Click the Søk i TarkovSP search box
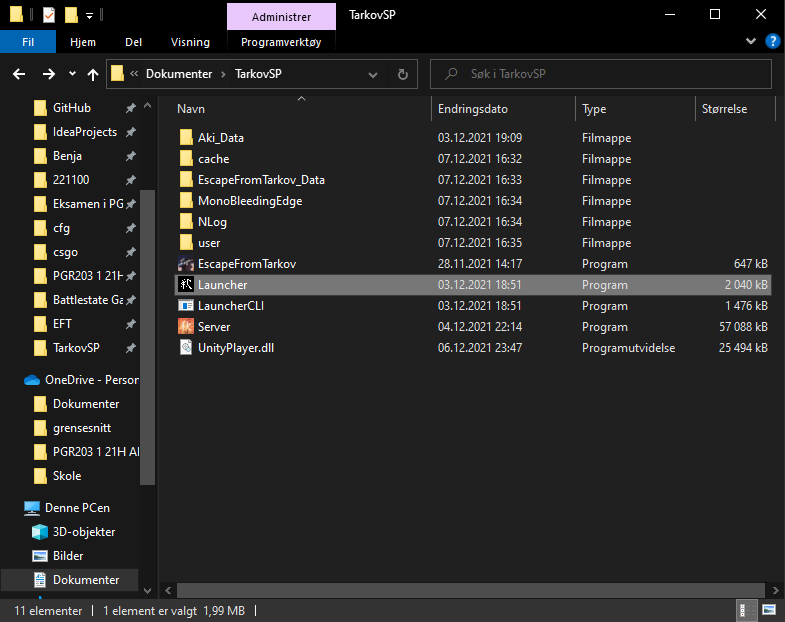This screenshot has width=785, height=622. pyautogui.click(x=601, y=74)
